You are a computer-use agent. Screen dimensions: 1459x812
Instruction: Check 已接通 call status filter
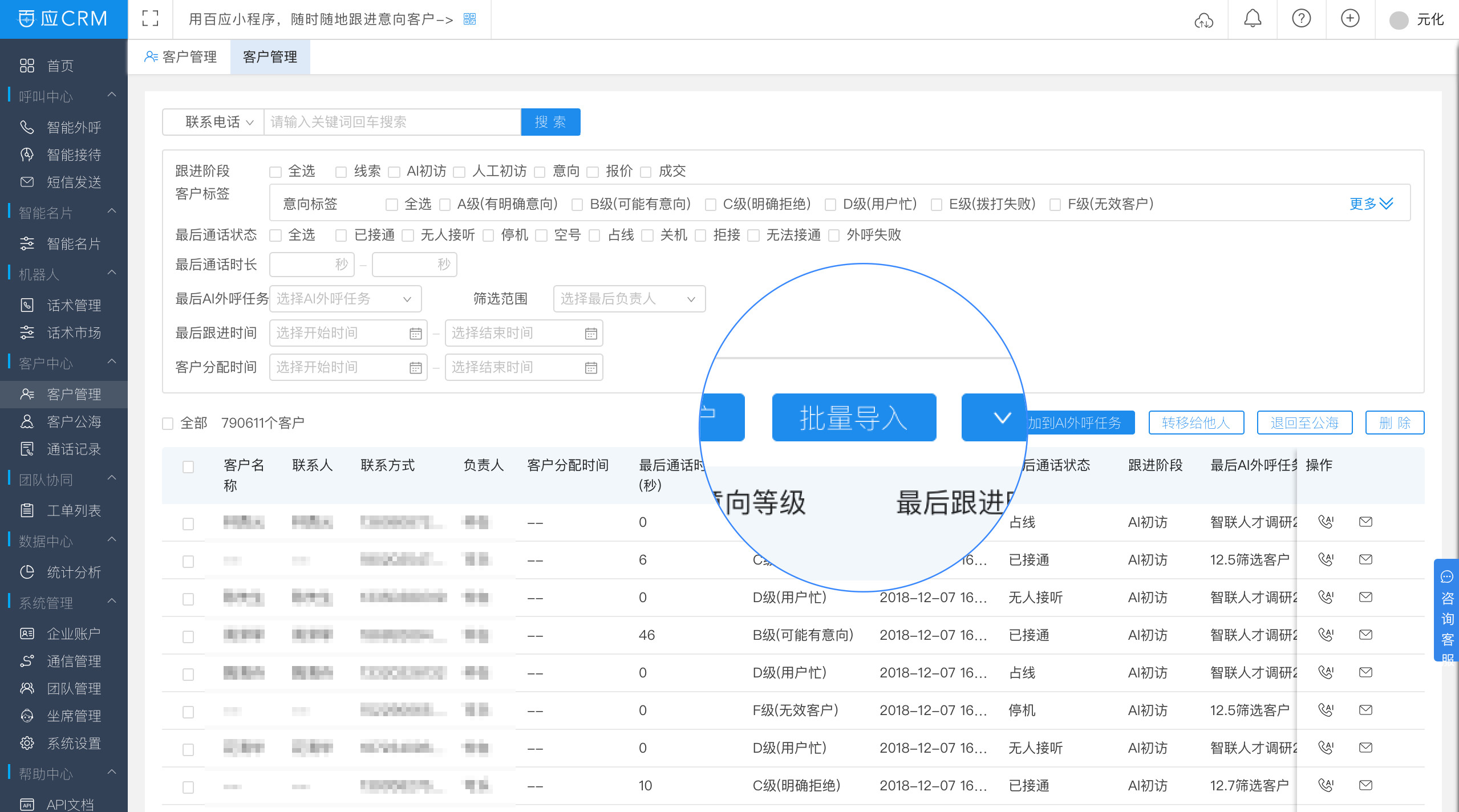[x=341, y=236]
